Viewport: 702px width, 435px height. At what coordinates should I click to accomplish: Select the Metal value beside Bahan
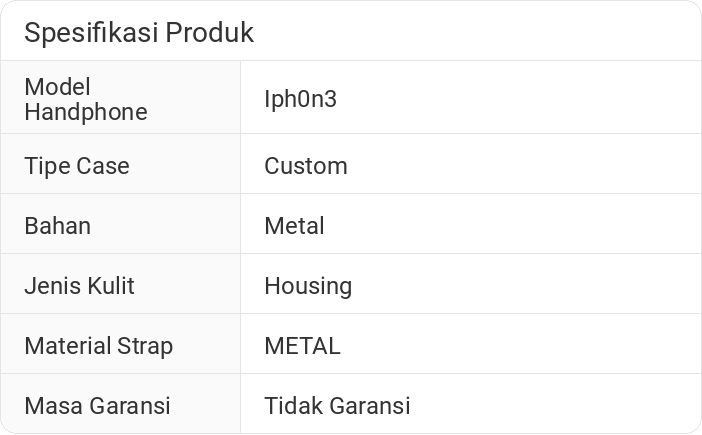tap(294, 226)
